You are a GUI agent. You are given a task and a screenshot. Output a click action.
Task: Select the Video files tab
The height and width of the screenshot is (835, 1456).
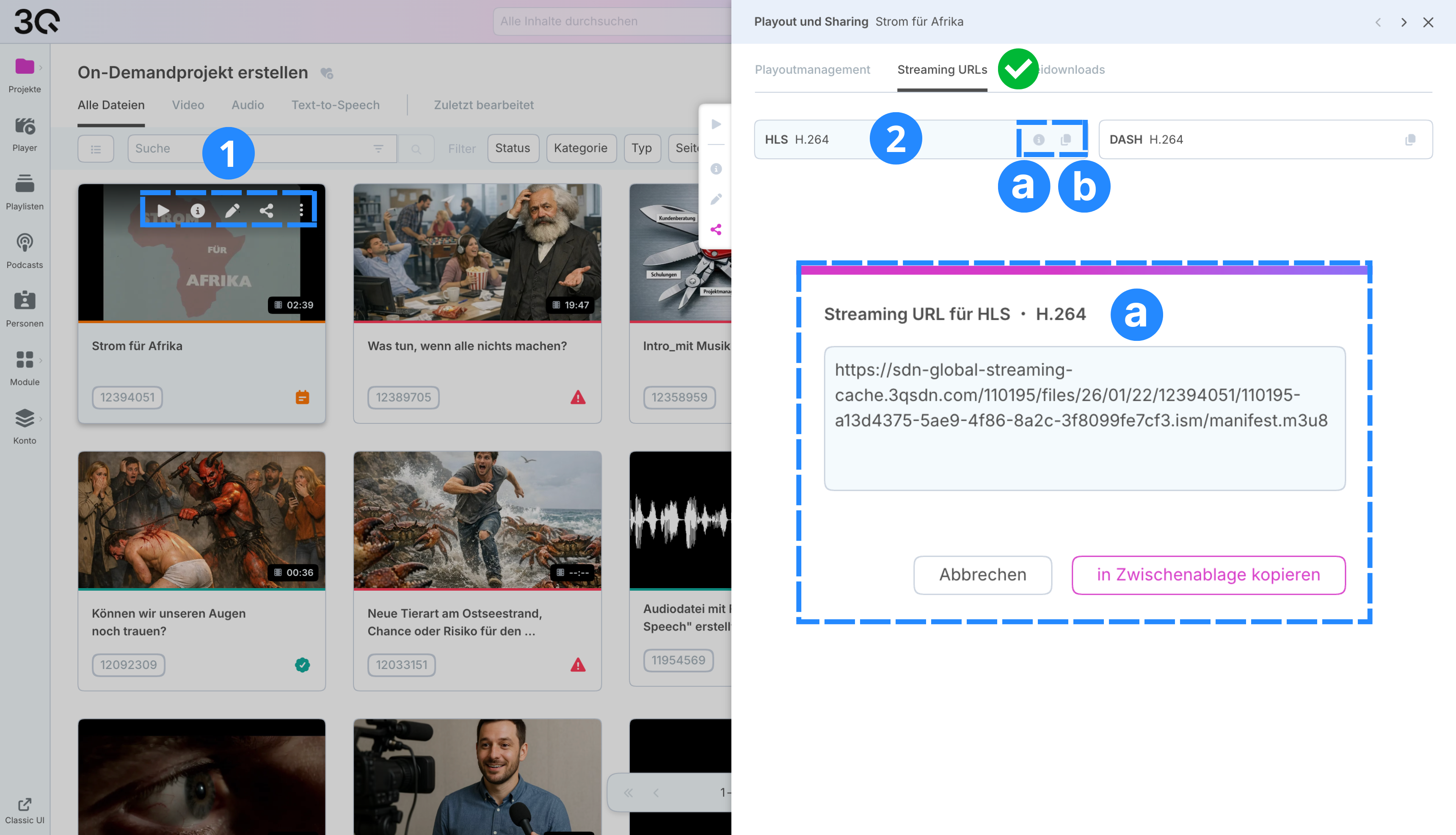coord(188,105)
